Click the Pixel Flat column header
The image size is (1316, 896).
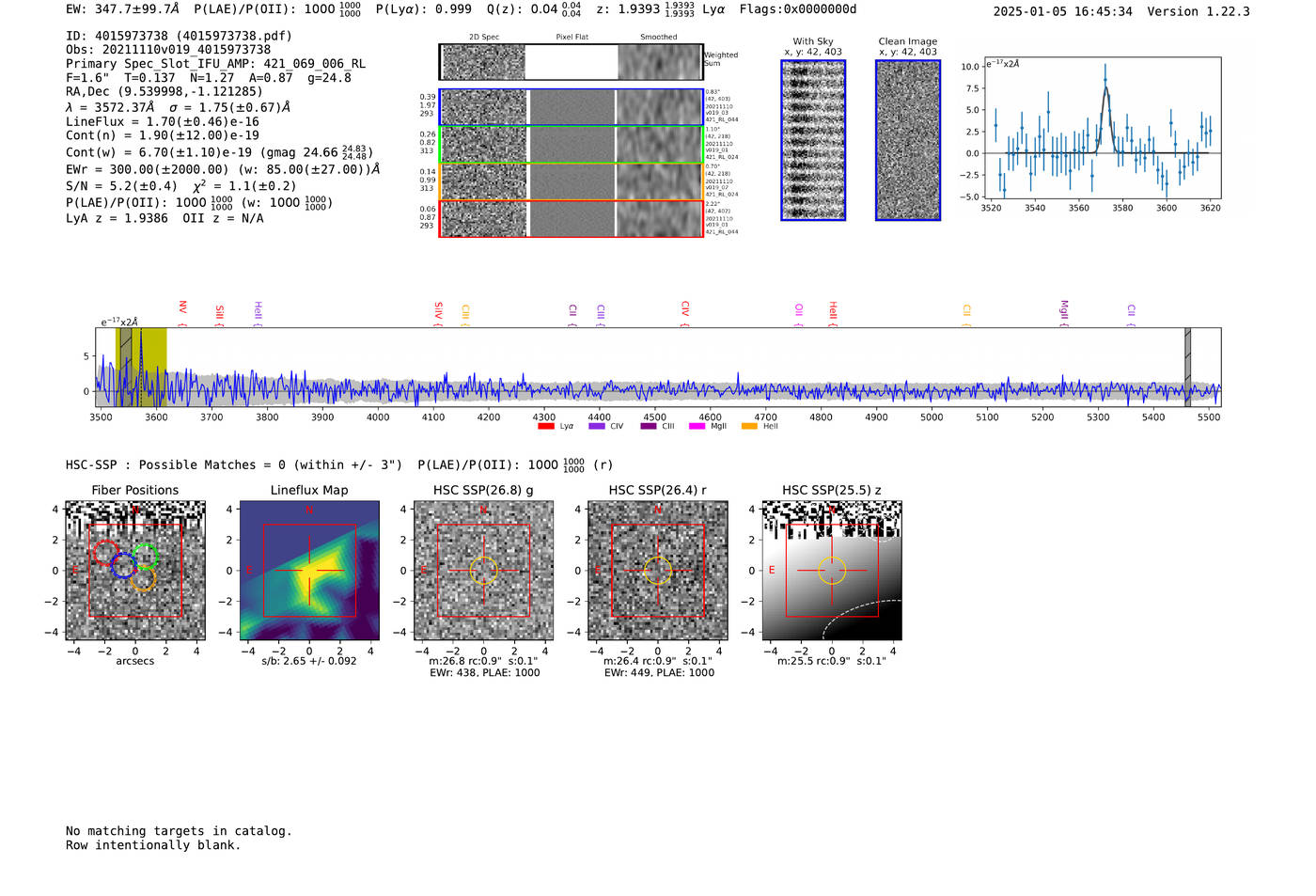click(x=572, y=38)
